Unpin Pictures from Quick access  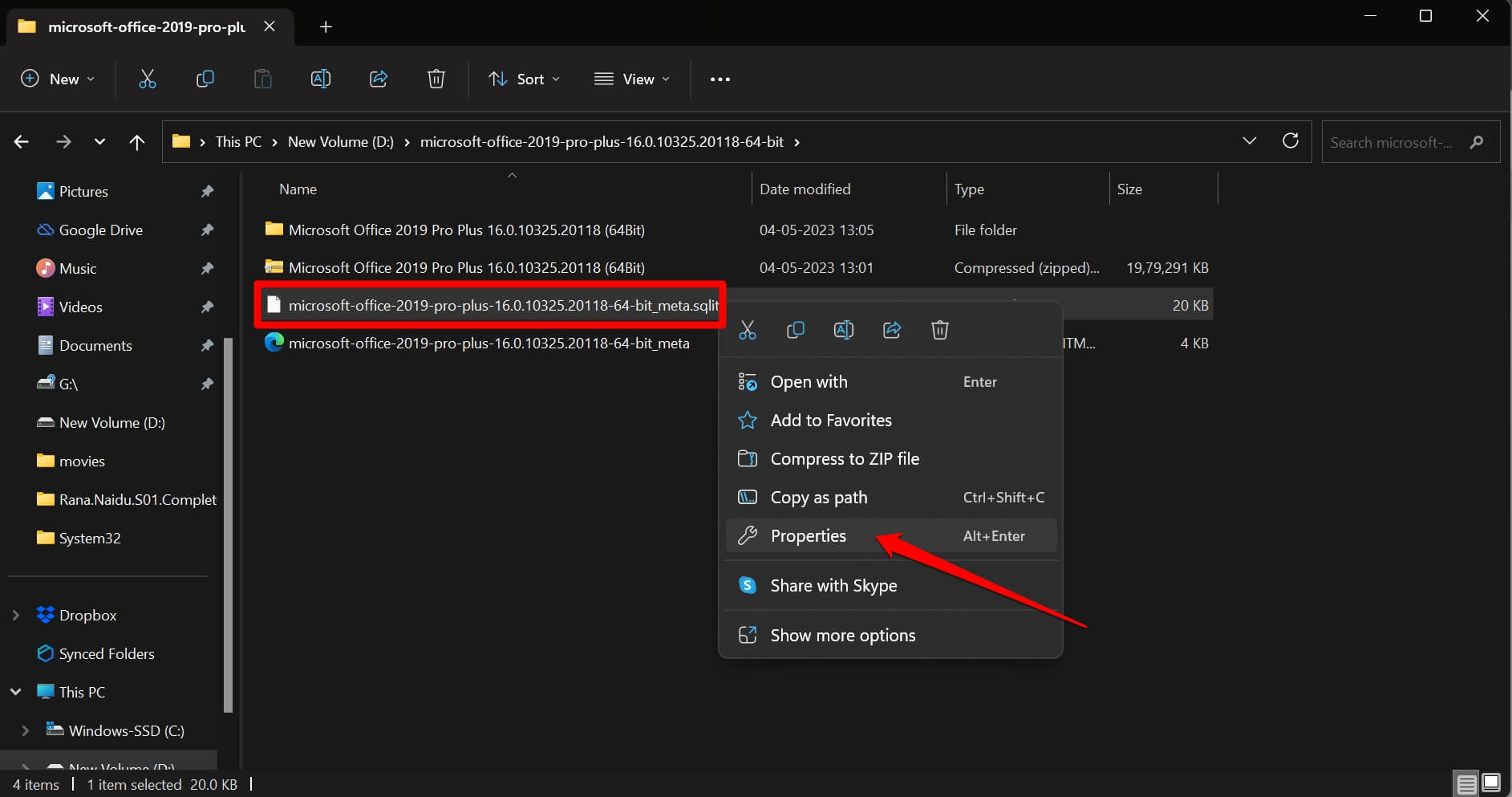207,191
